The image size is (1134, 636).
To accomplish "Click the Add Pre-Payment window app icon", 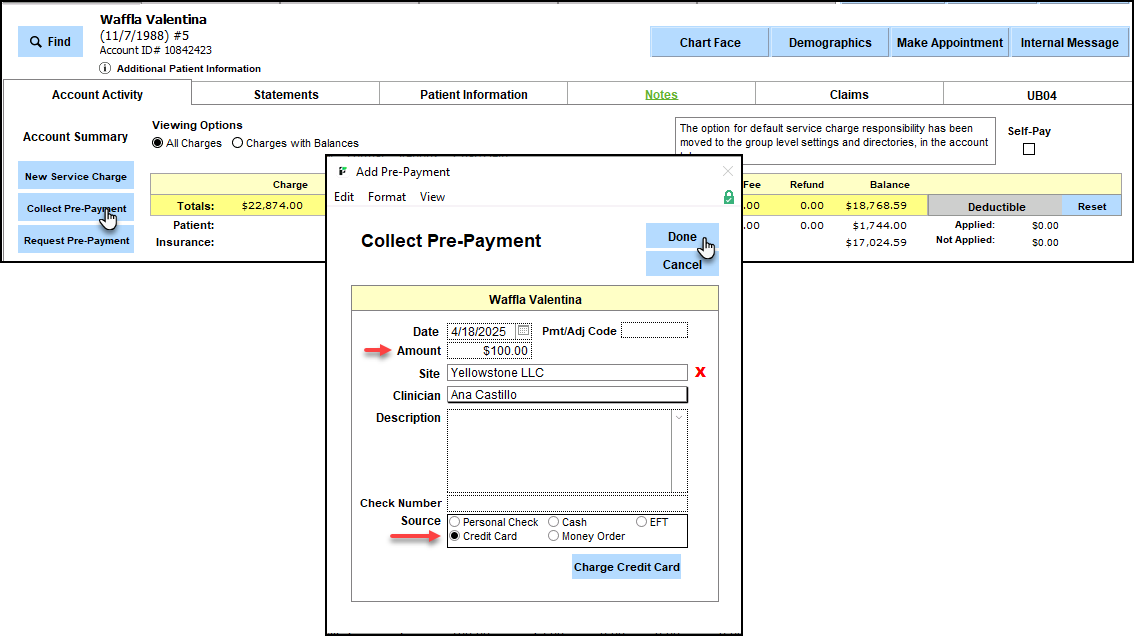I will (343, 172).
